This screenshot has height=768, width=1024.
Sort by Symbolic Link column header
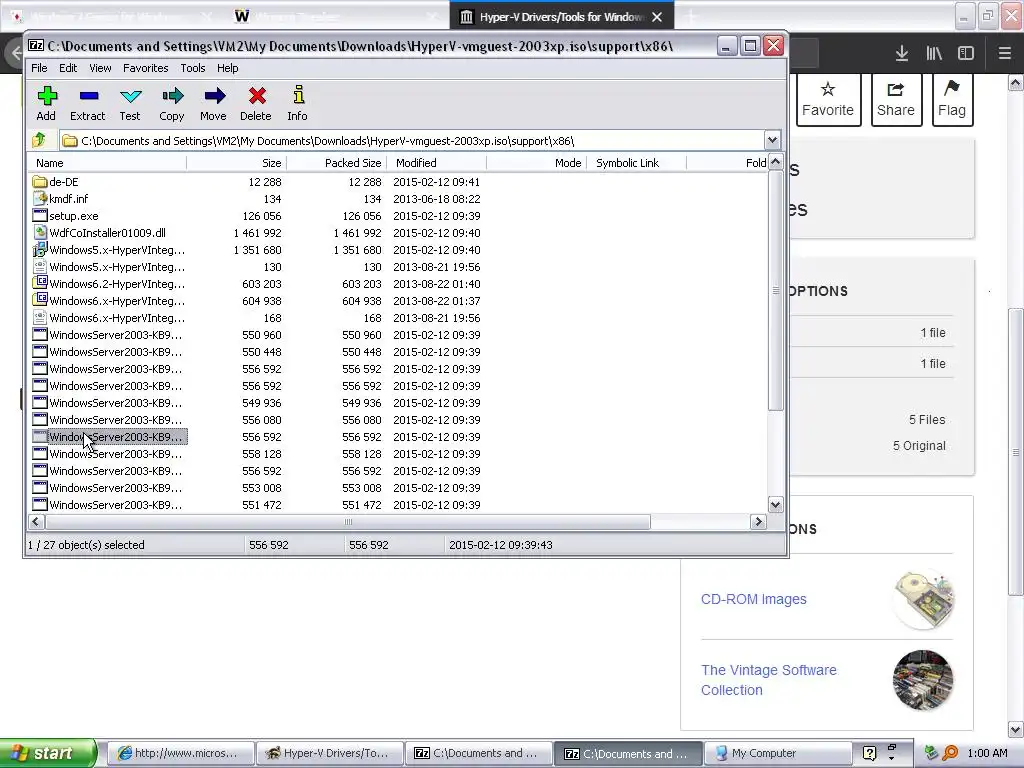[x=636, y=163]
